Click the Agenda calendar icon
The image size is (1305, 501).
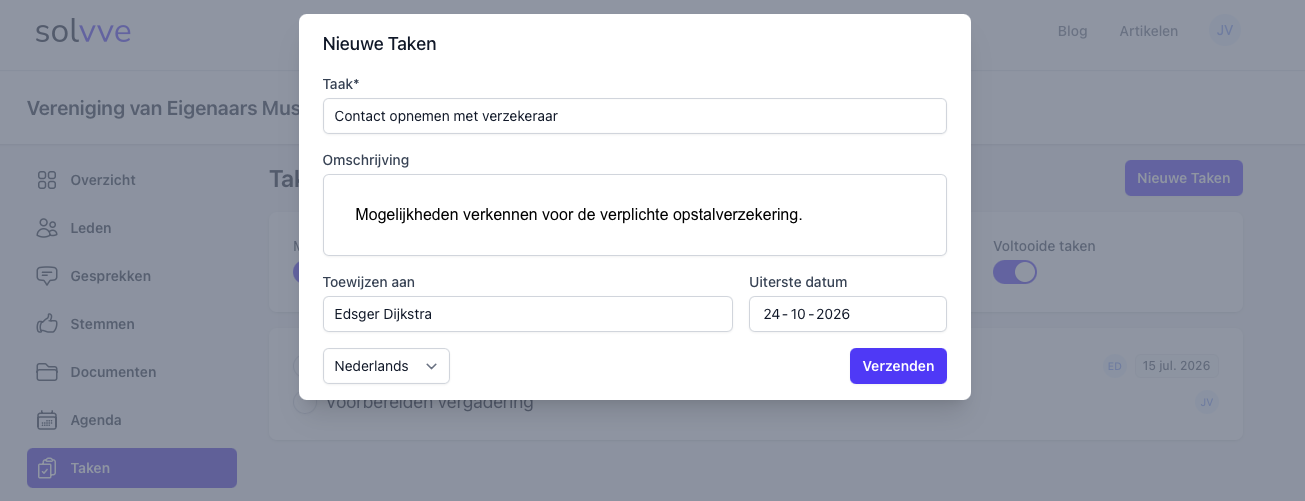pyautogui.click(x=47, y=420)
